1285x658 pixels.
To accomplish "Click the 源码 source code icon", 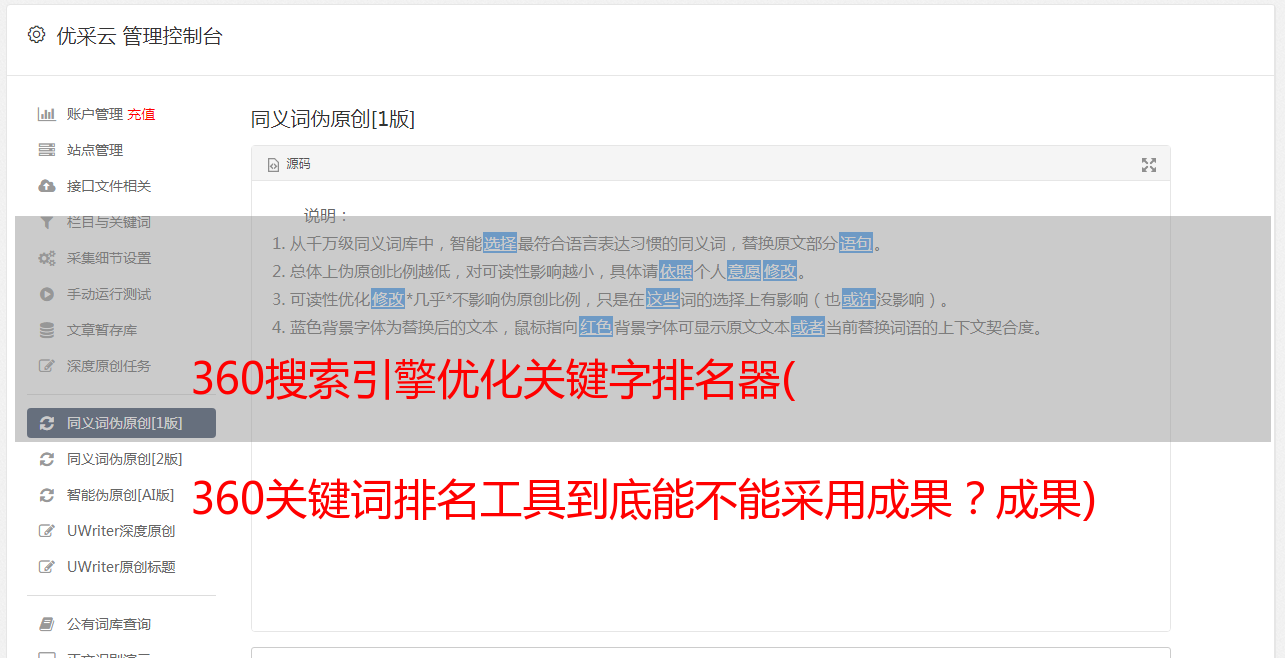I will [273, 165].
